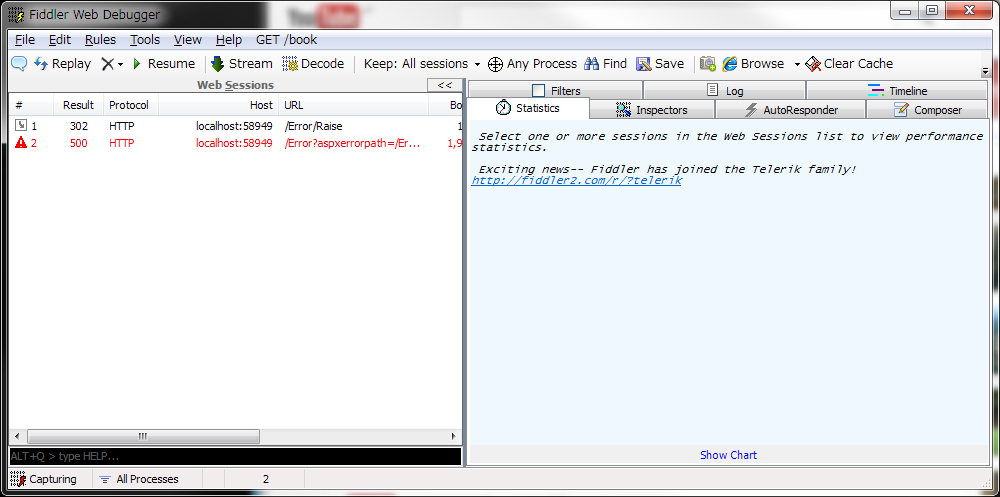Open the Rules menu
Viewport: 1000px width, 497px height.
[100, 40]
